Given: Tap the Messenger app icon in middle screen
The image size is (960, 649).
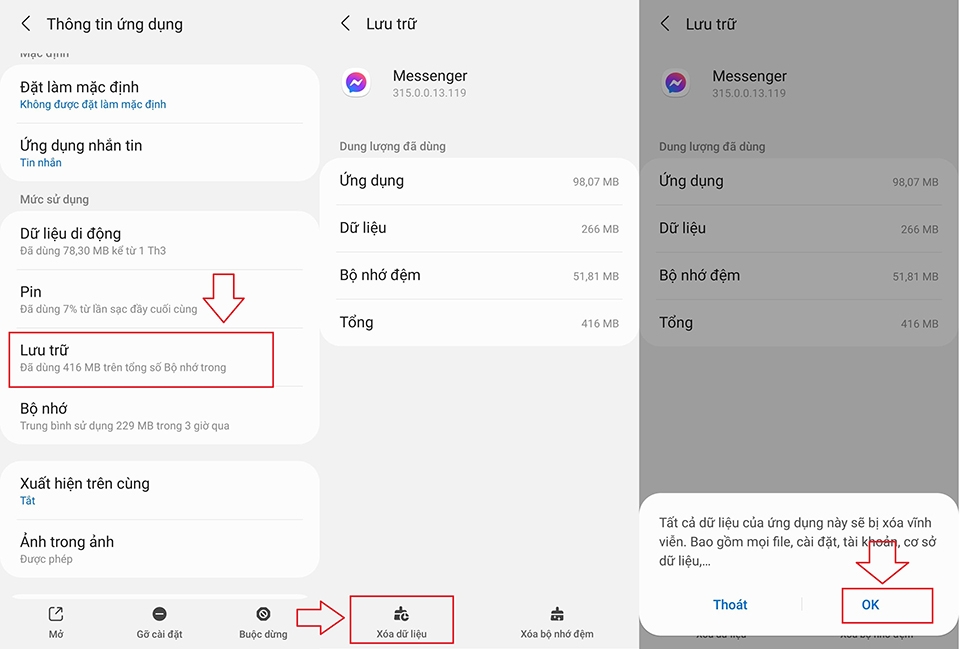Looking at the screenshot, I should 356,83.
